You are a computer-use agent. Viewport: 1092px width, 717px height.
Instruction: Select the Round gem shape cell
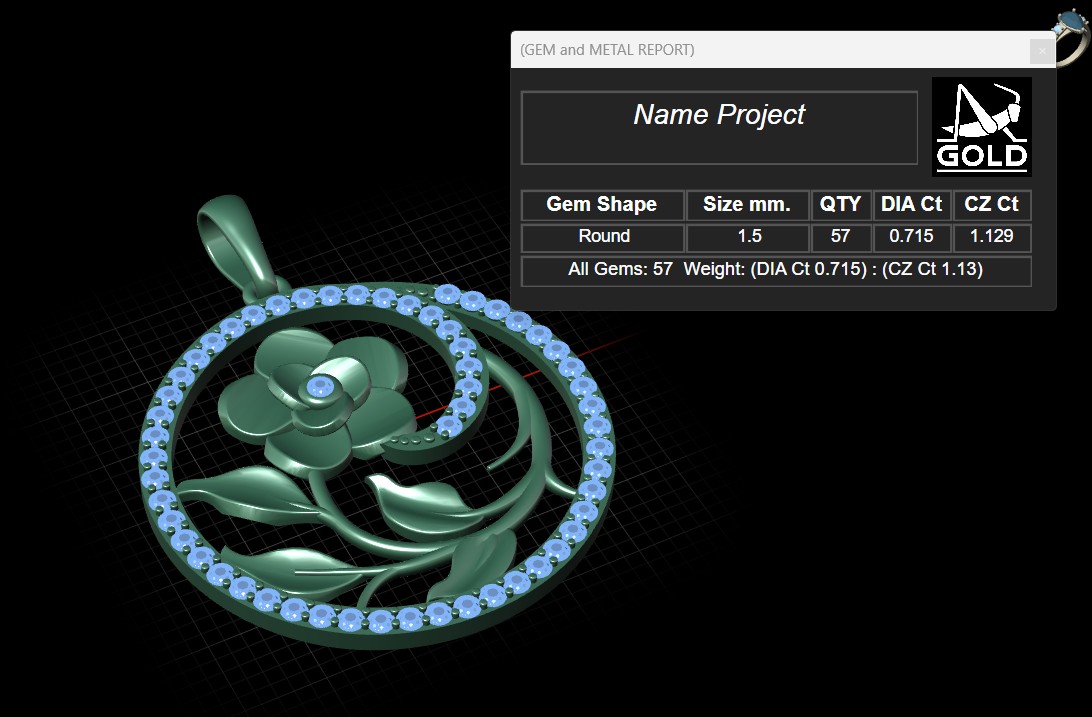pos(603,237)
